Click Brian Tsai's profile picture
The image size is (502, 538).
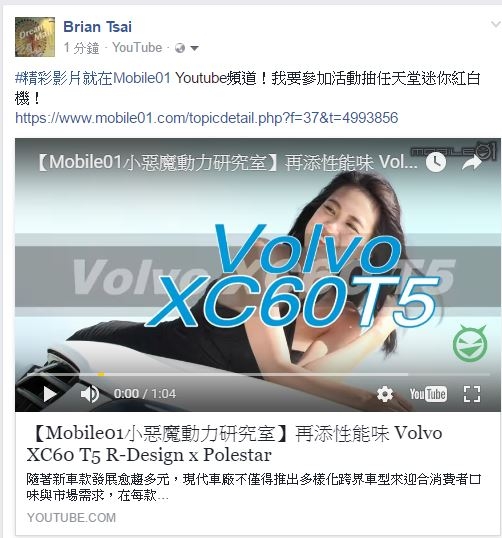click(35, 37)
